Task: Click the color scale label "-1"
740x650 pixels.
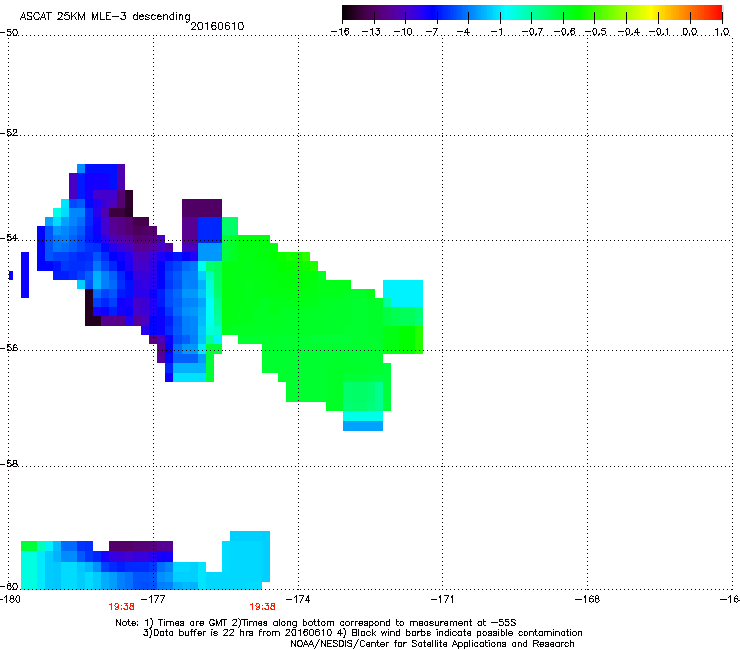Action: click(496, 32)
